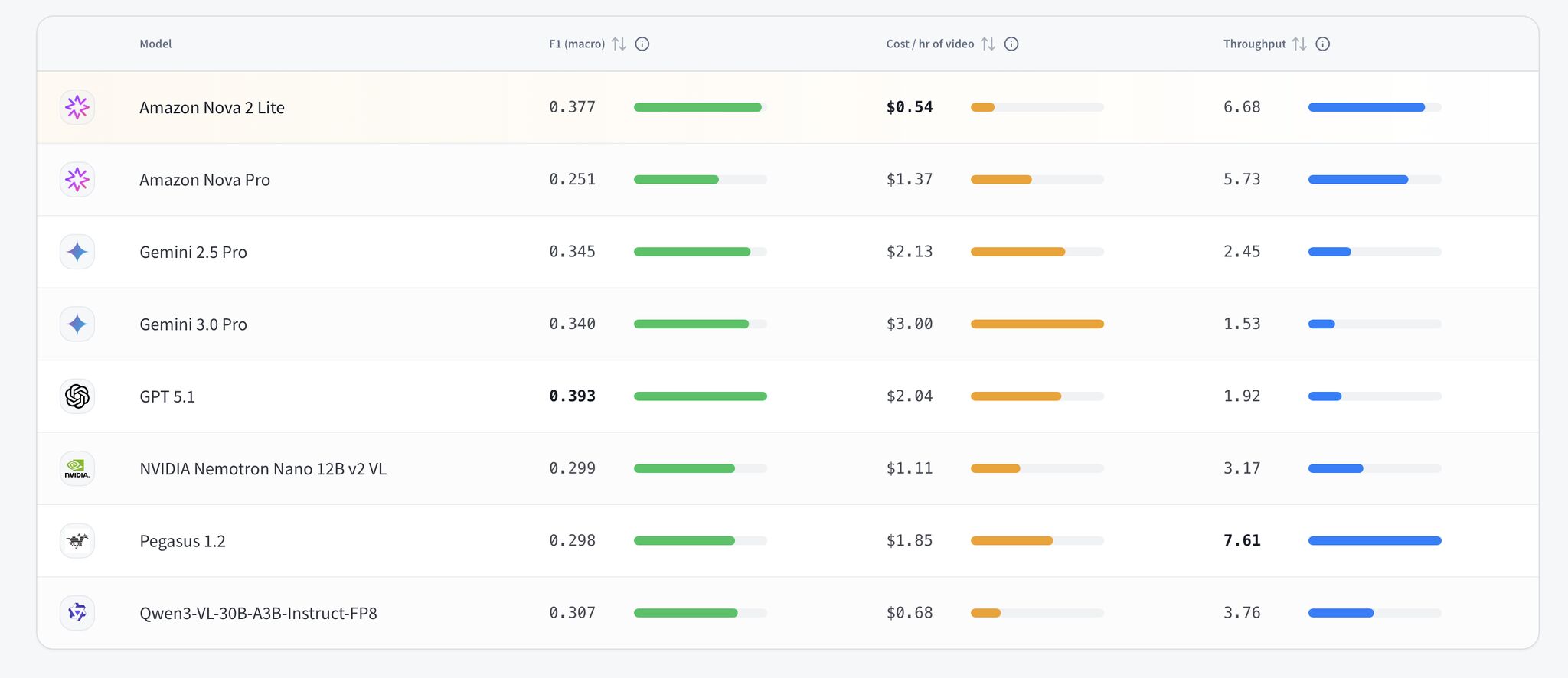
Task: Sort by Throughput column arrows
Action: [x=1299, y=44]
